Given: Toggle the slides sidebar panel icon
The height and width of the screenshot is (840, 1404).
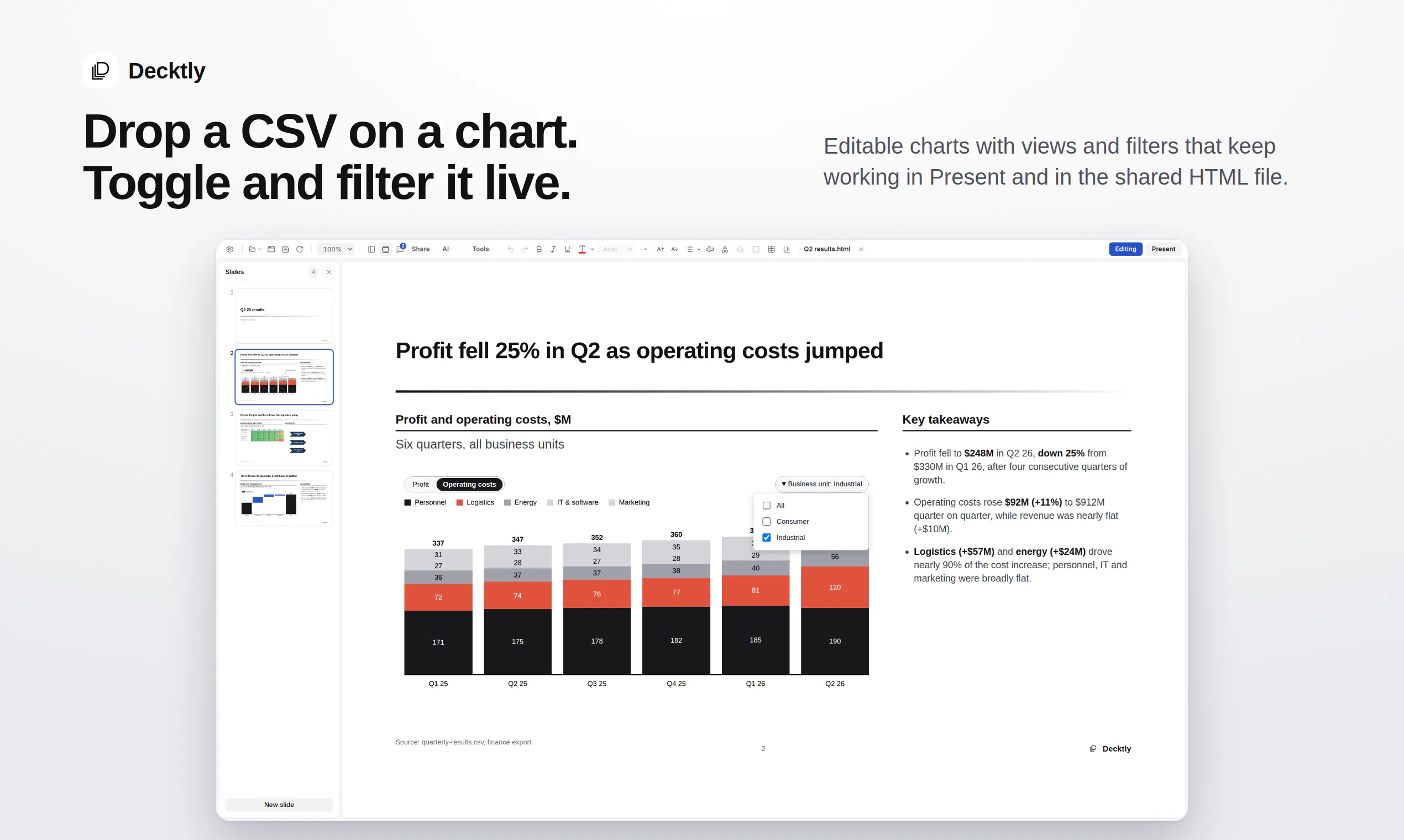Looking at the screenshot, I should pos(371,249).
